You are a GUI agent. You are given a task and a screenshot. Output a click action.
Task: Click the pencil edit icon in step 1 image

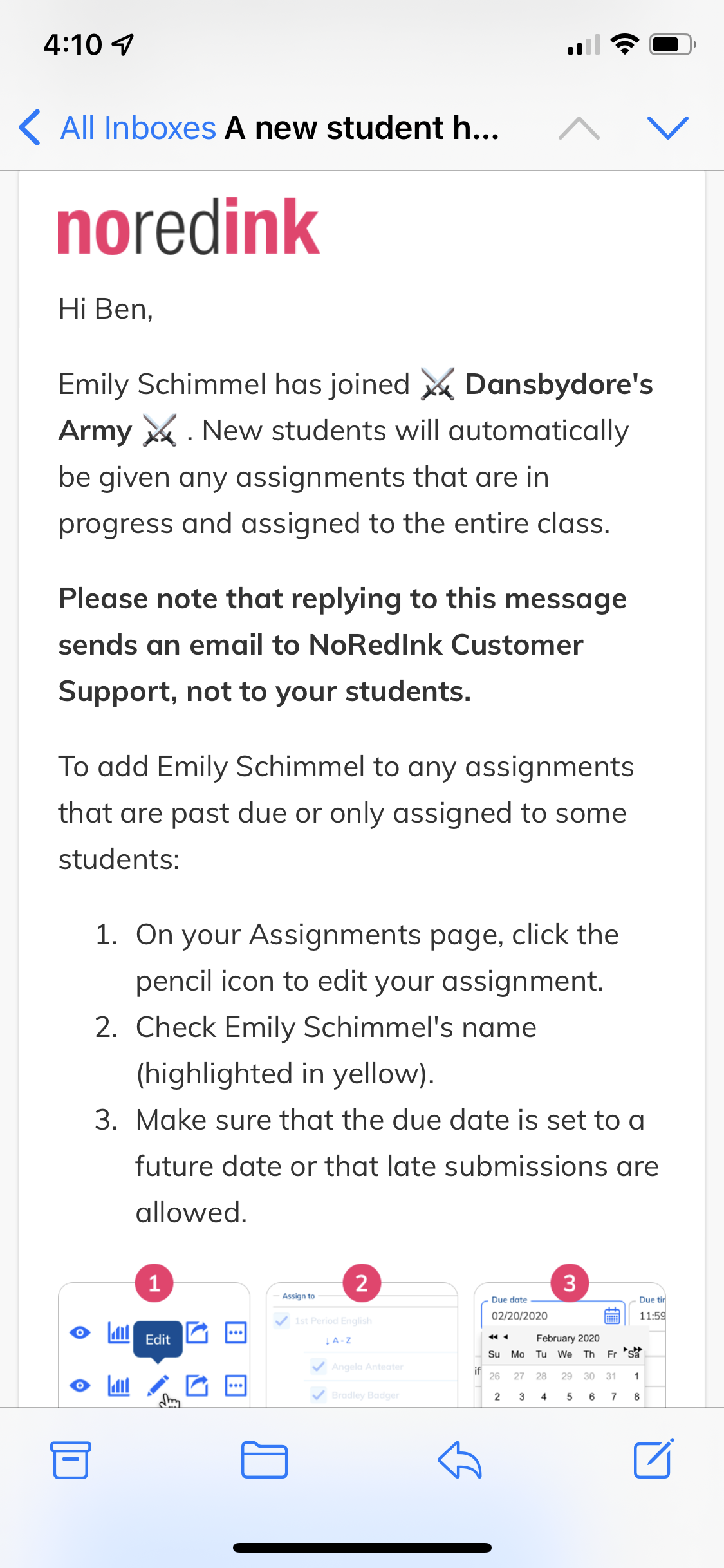pos(158,1385)
